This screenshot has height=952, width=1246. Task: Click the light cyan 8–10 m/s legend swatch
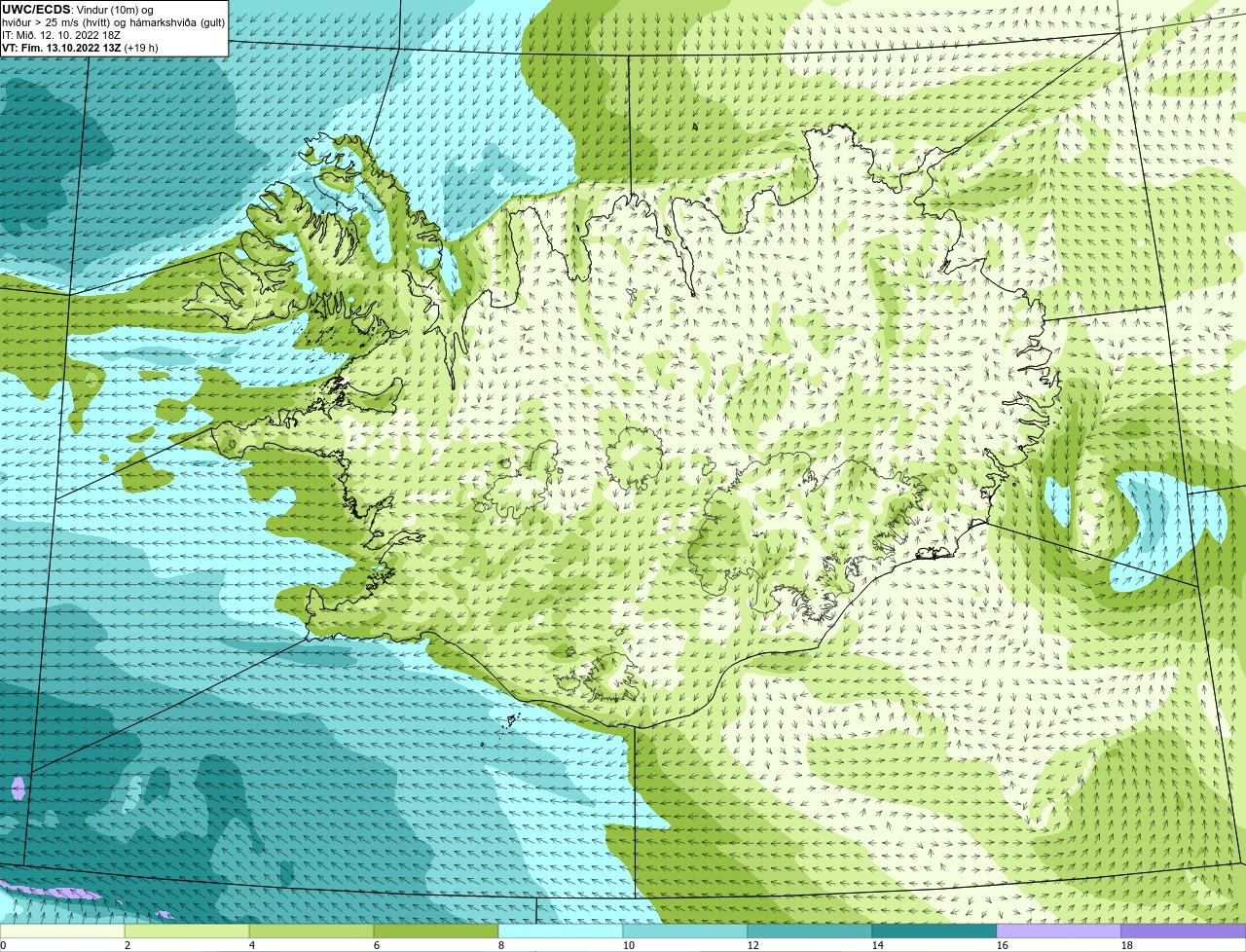(561, 932)
